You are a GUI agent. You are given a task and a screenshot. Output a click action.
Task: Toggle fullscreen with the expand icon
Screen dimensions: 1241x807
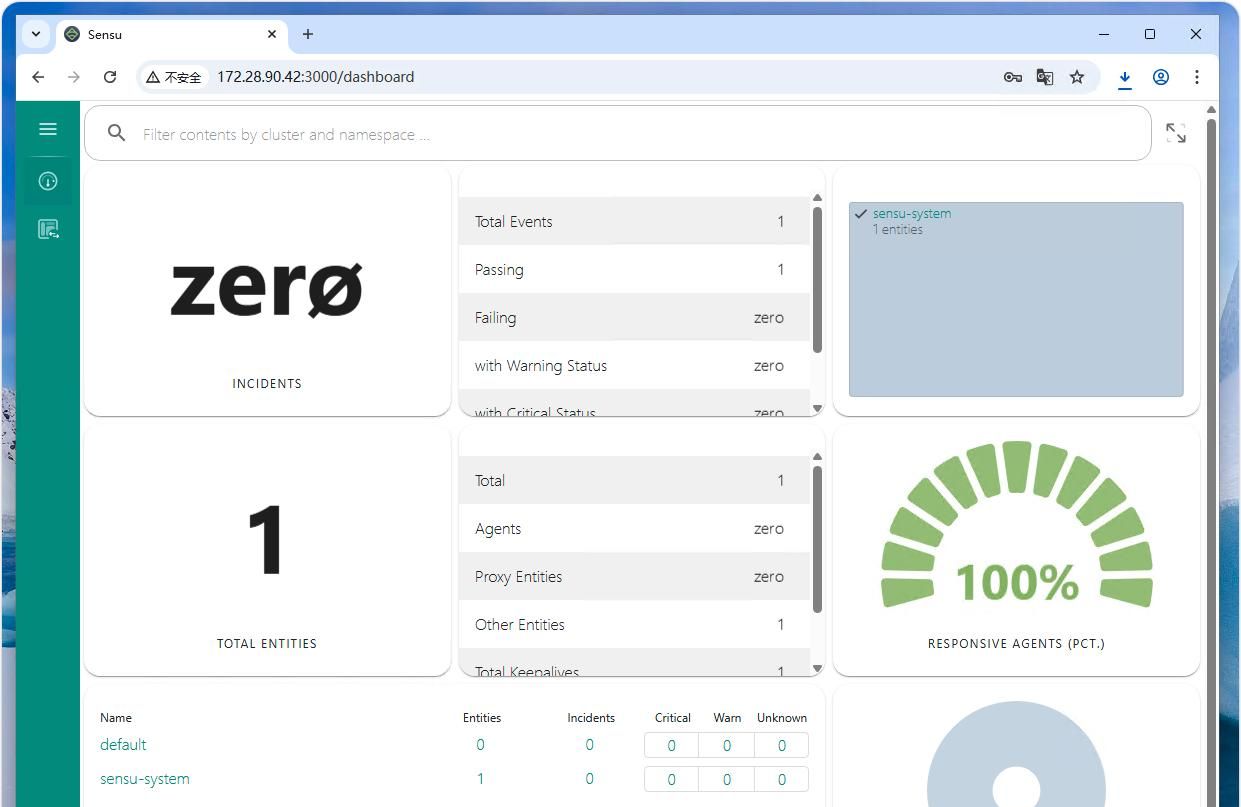click(x=1176, y=133)
